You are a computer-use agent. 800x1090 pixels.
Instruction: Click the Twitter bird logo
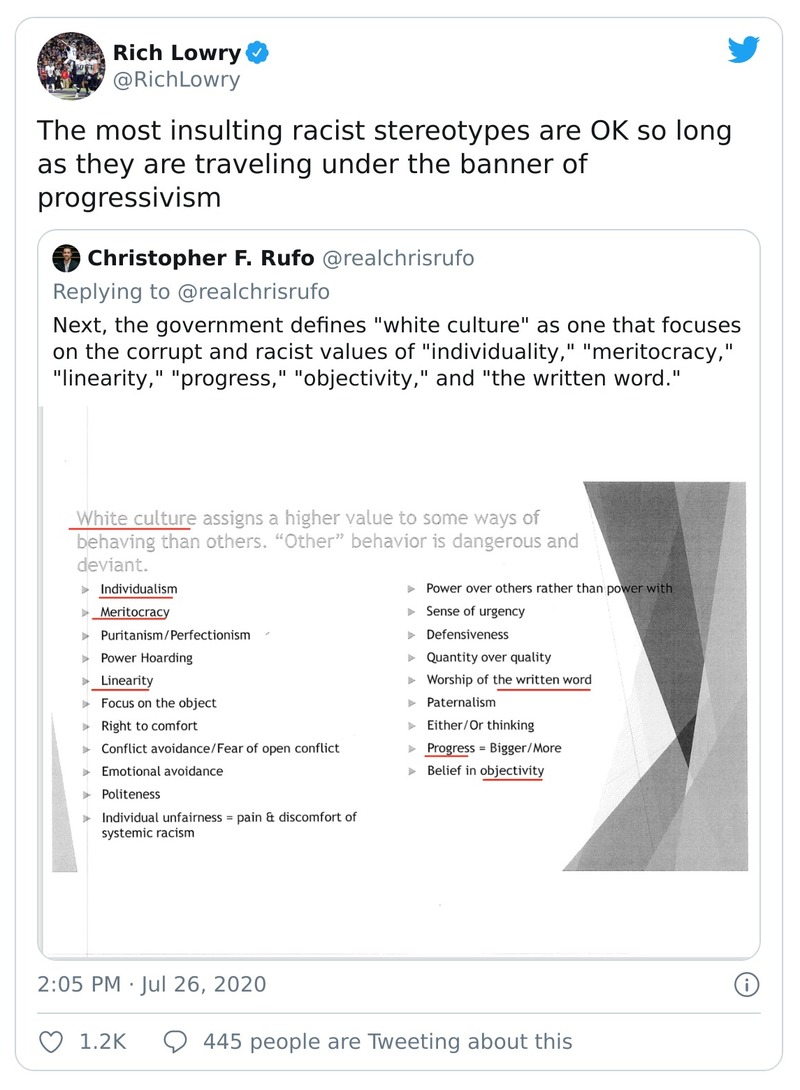[x=744, y=50]
